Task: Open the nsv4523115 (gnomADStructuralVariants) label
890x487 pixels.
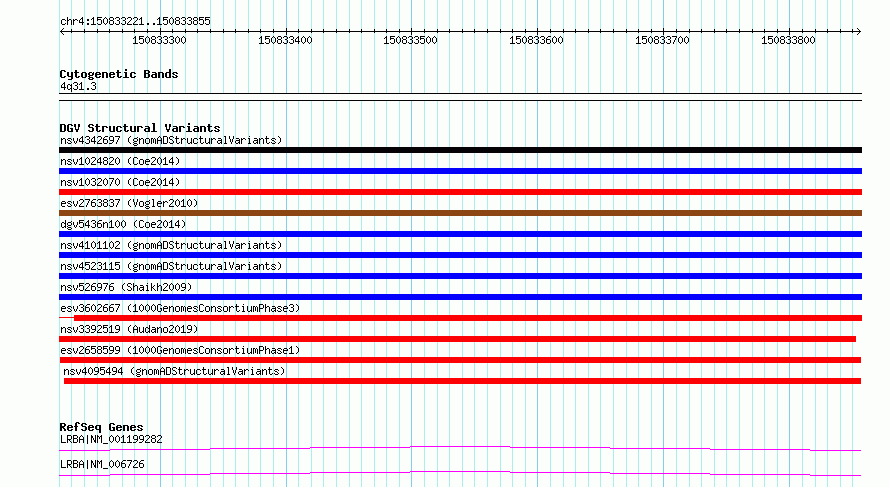Action: (x=171, y=266)
